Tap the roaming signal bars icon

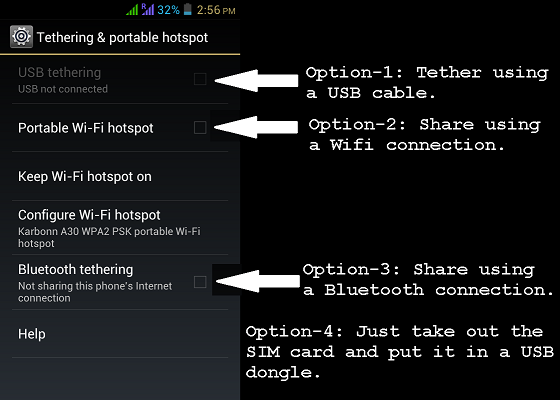[x=148, y=9]
